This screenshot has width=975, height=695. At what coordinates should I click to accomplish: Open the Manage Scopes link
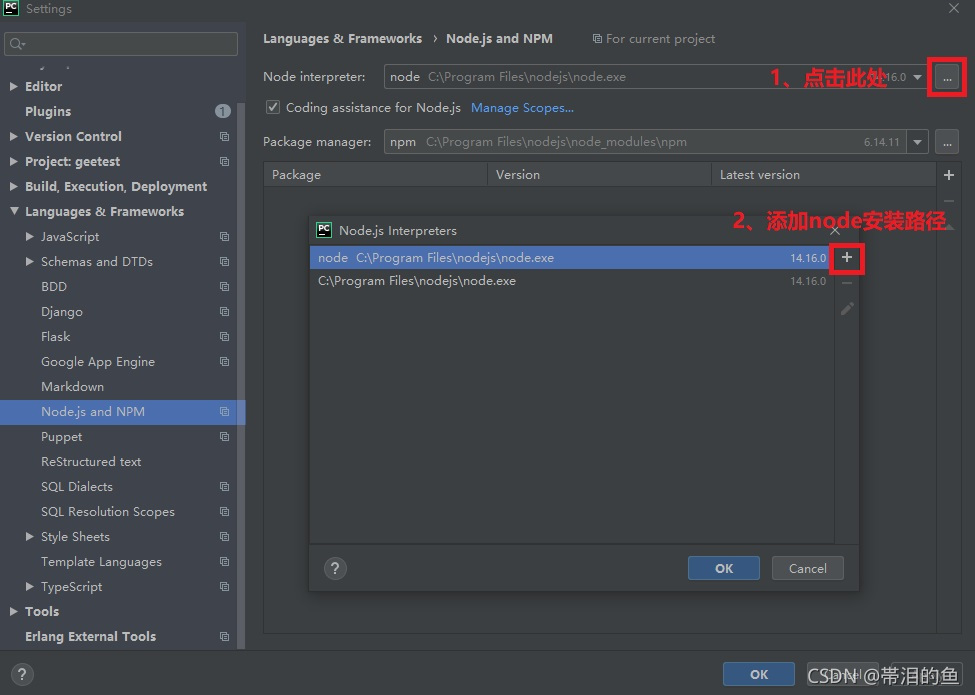coord(522,108)
